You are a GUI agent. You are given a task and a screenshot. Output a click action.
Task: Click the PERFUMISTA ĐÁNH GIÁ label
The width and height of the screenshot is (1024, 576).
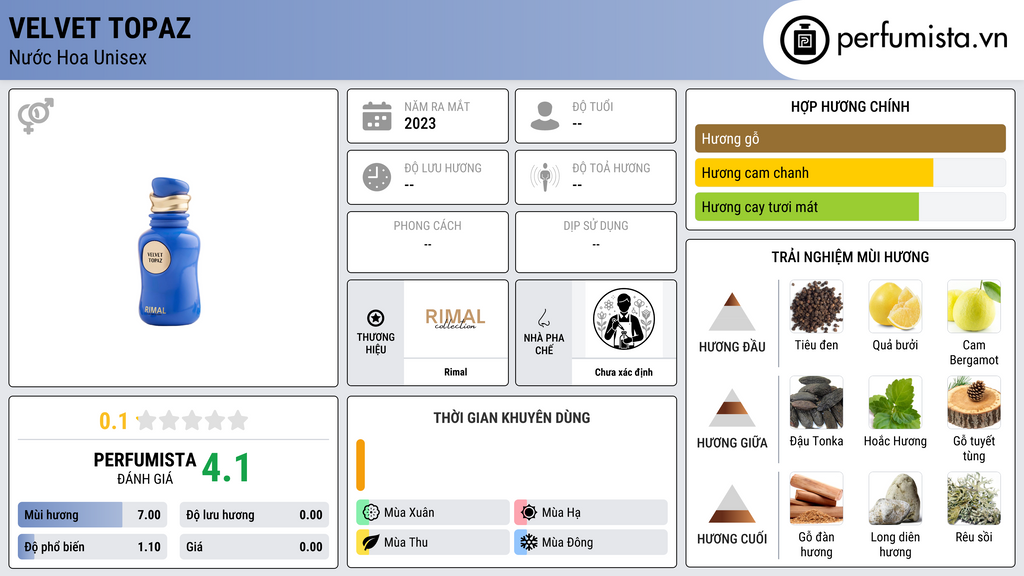(145, 468)
